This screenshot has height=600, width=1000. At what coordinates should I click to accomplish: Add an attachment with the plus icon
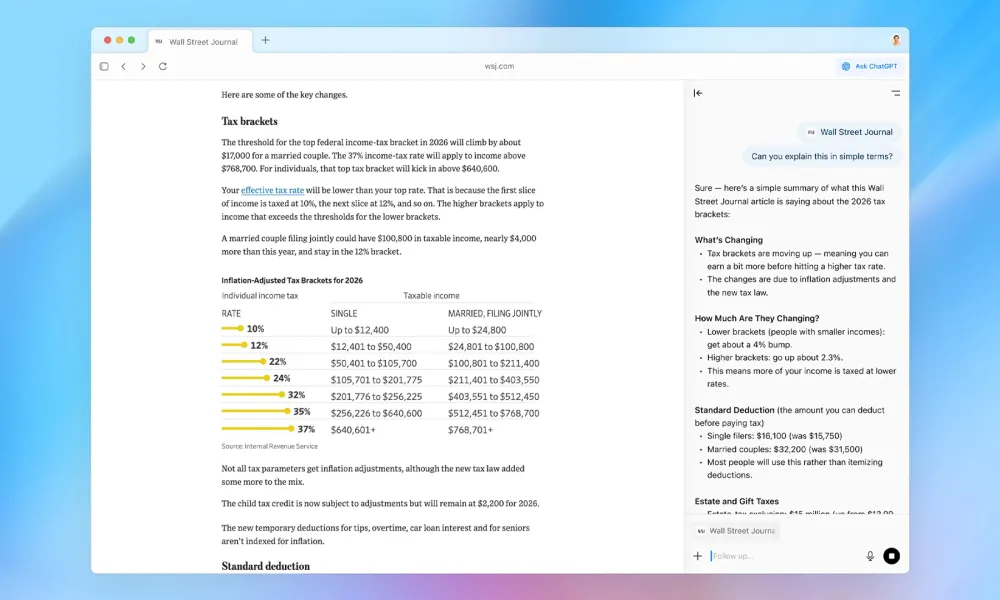pos(698,556)
